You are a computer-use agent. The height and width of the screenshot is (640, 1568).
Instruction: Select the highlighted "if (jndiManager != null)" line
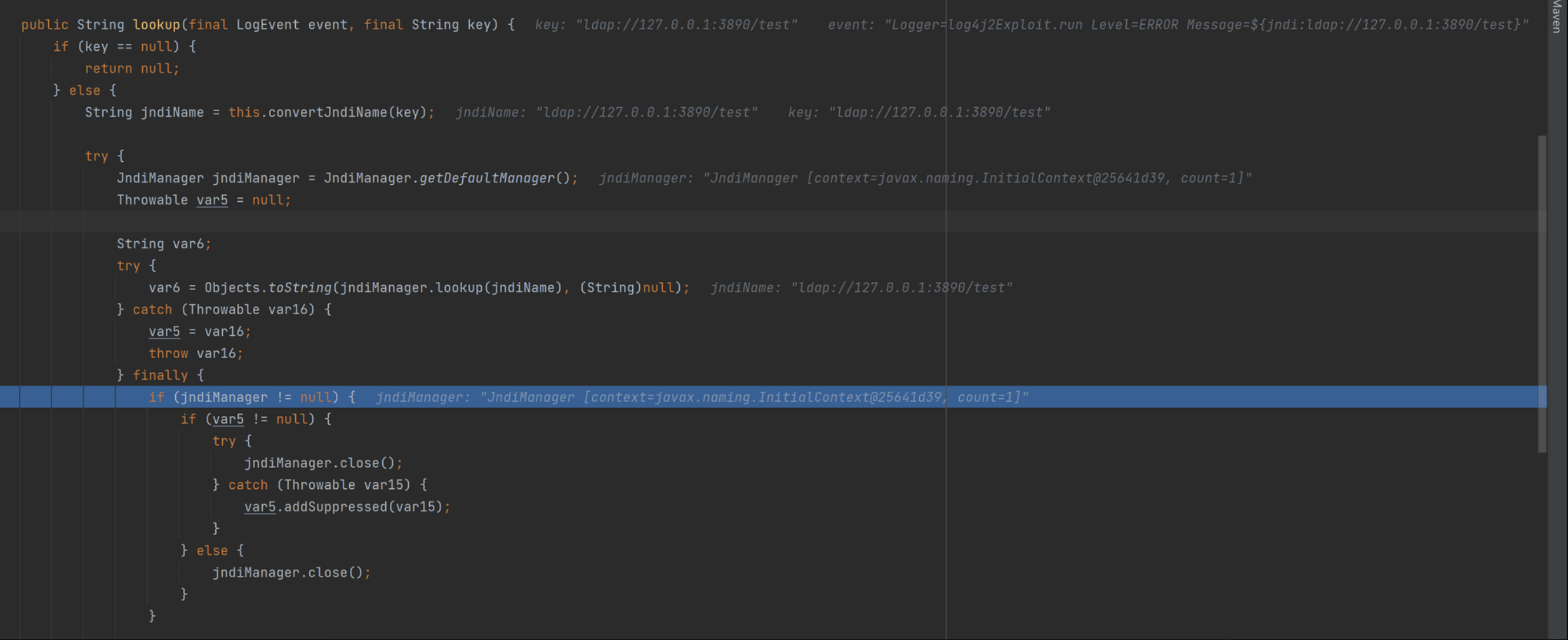[x=251, y=397]
